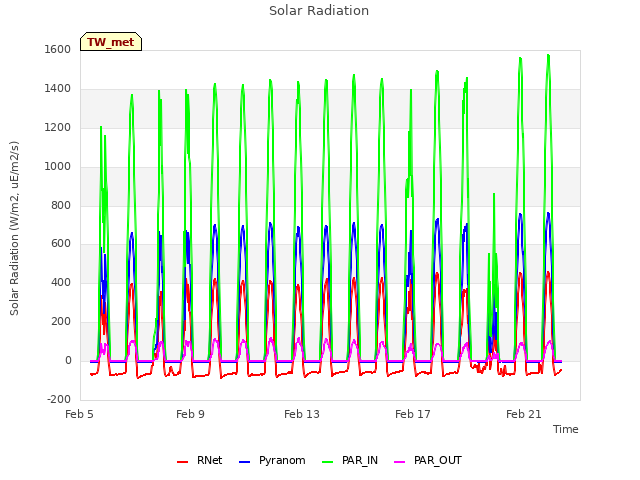The width and height of the screenshot is (640, 480).
Task: Click the blue Pyranom legend color marker
Action: click(x=244, y=462)
